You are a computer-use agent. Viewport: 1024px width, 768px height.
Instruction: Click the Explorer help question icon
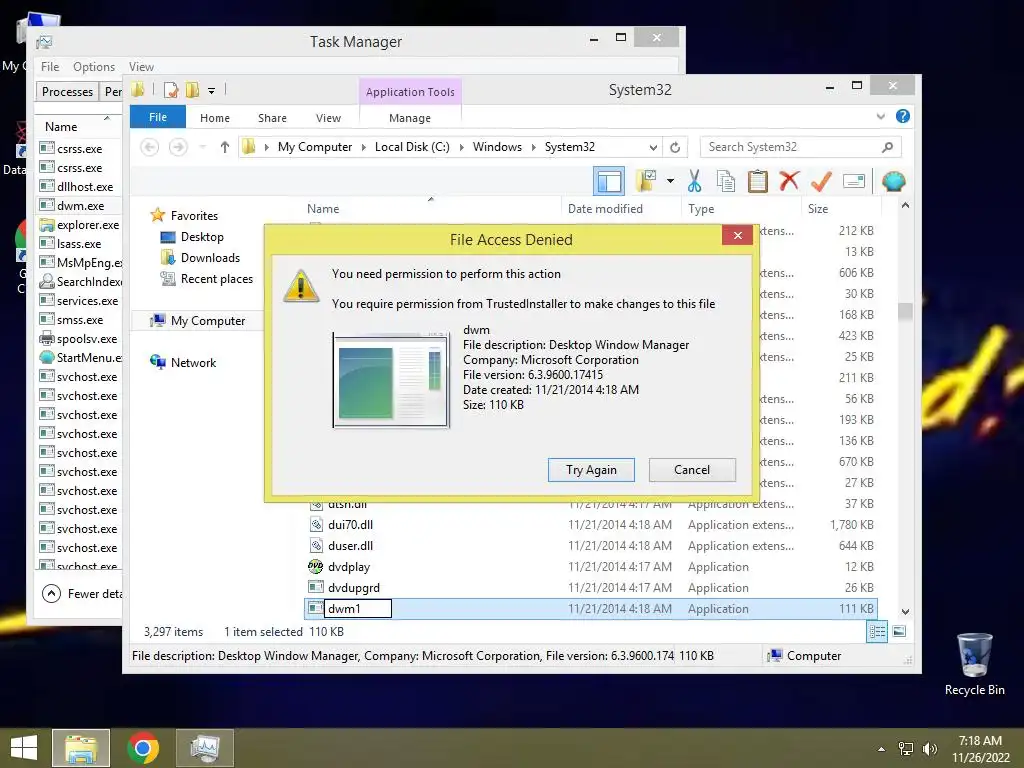click(903, 116)
